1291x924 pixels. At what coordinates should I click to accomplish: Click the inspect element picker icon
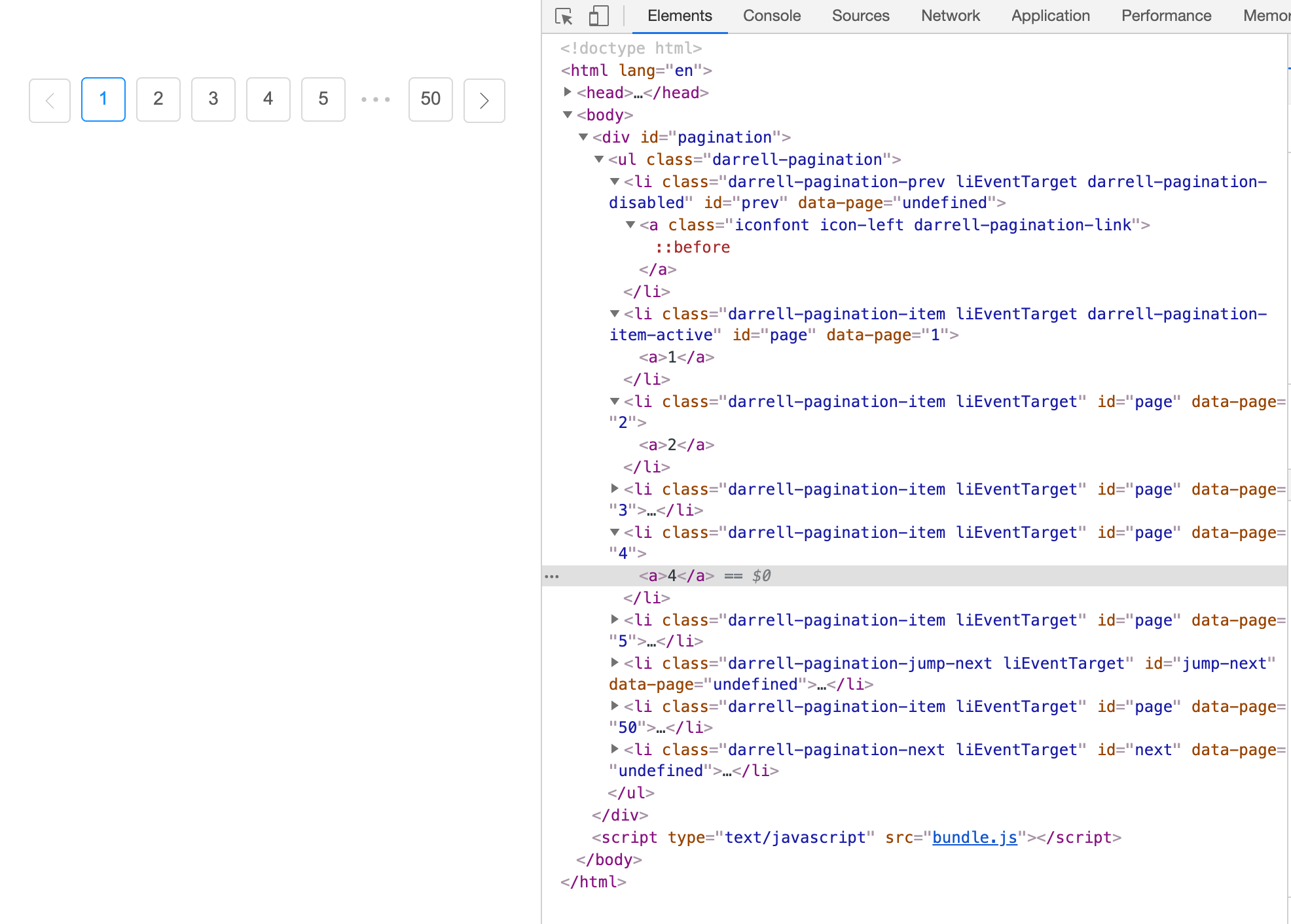(x=564, y=16)
